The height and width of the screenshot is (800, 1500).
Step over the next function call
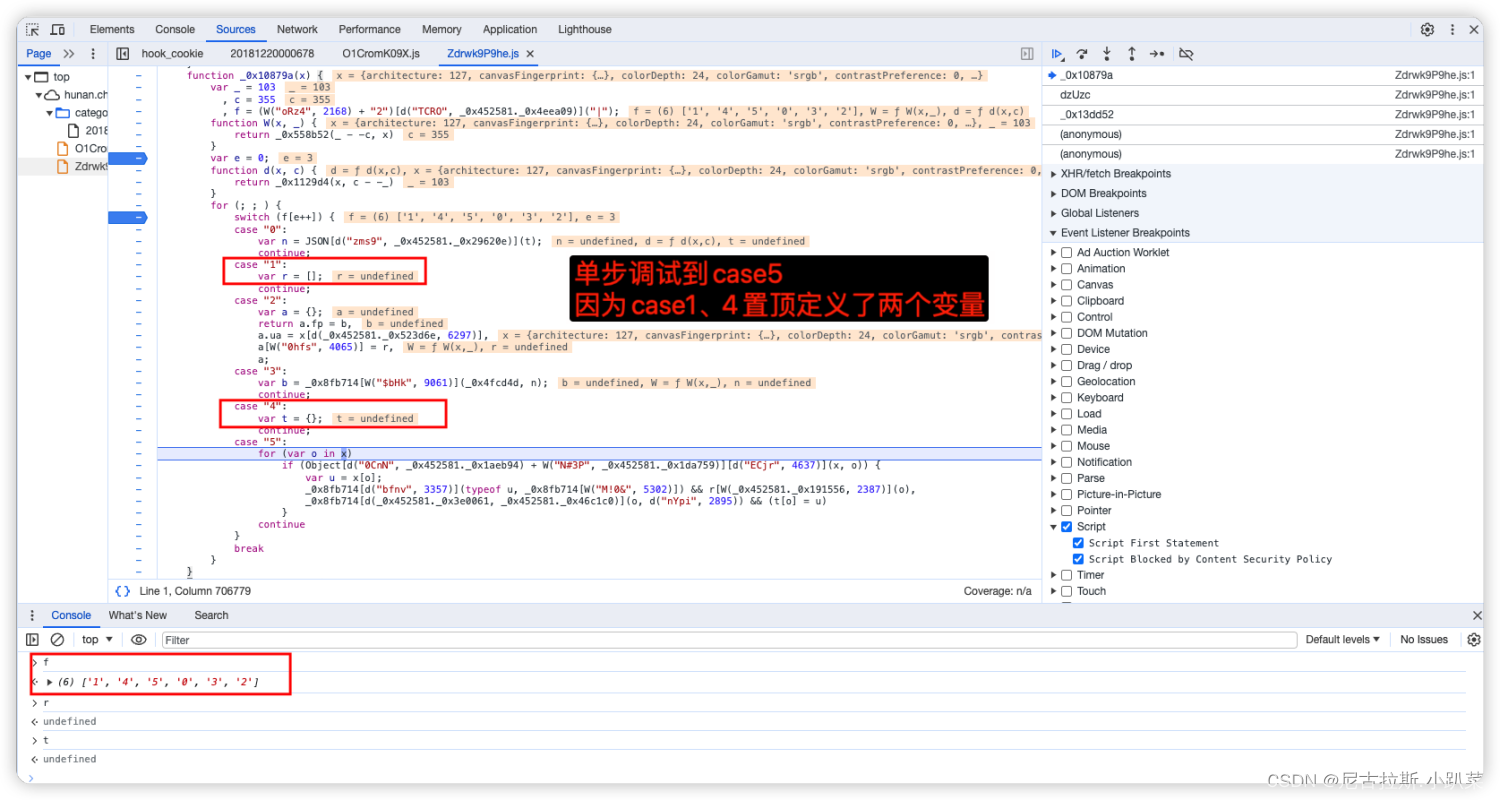1082,53
